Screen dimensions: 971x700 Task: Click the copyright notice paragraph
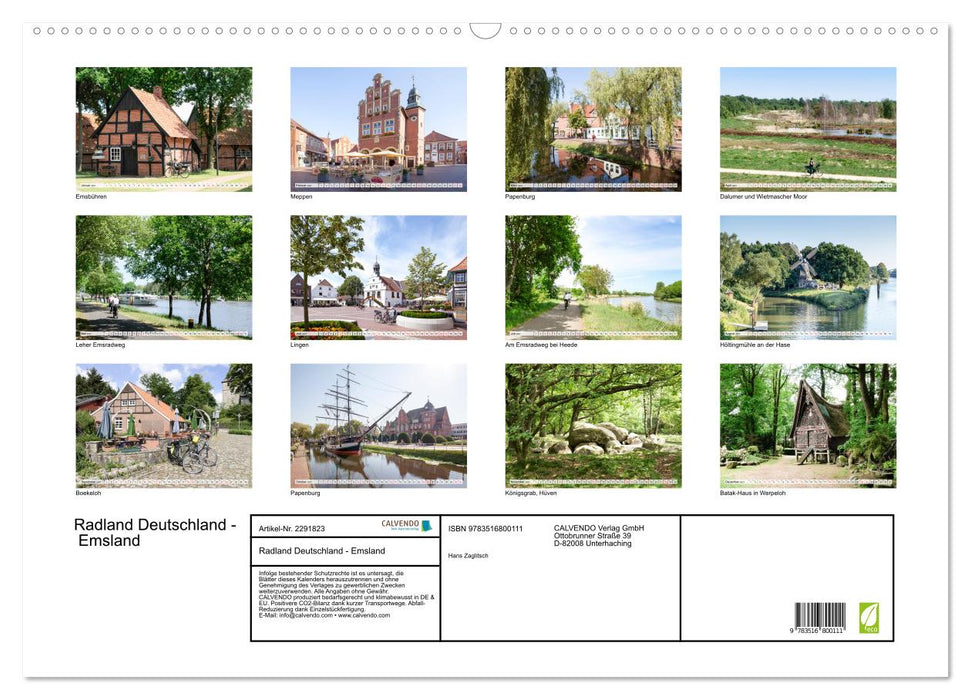[x=346, y=594]
